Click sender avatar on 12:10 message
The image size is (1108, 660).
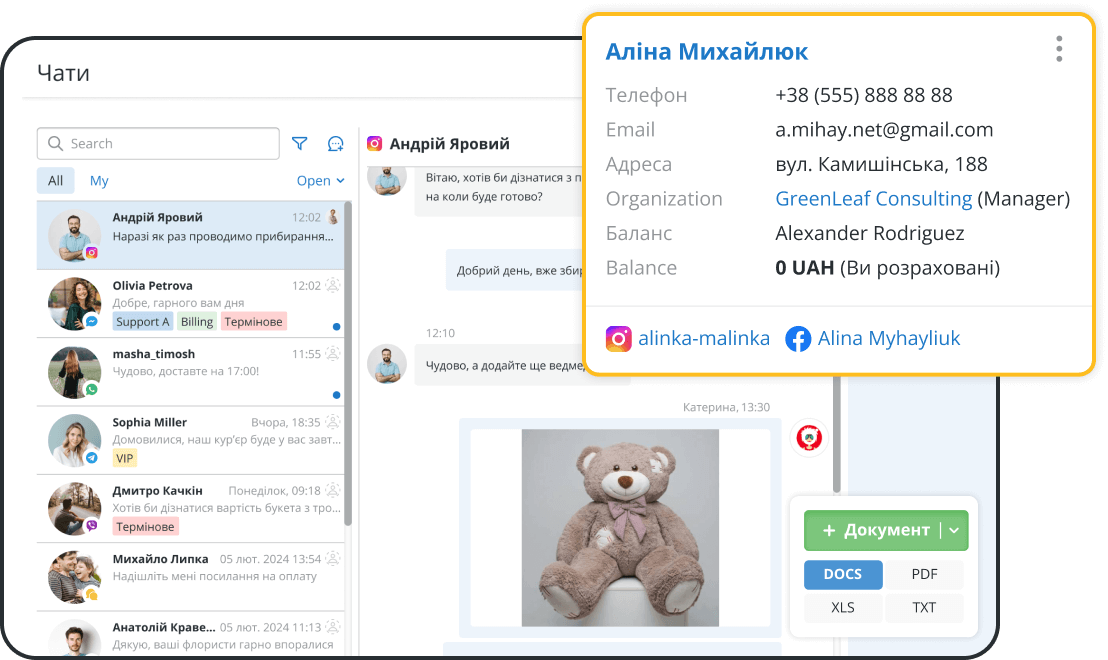pos(387,364)
